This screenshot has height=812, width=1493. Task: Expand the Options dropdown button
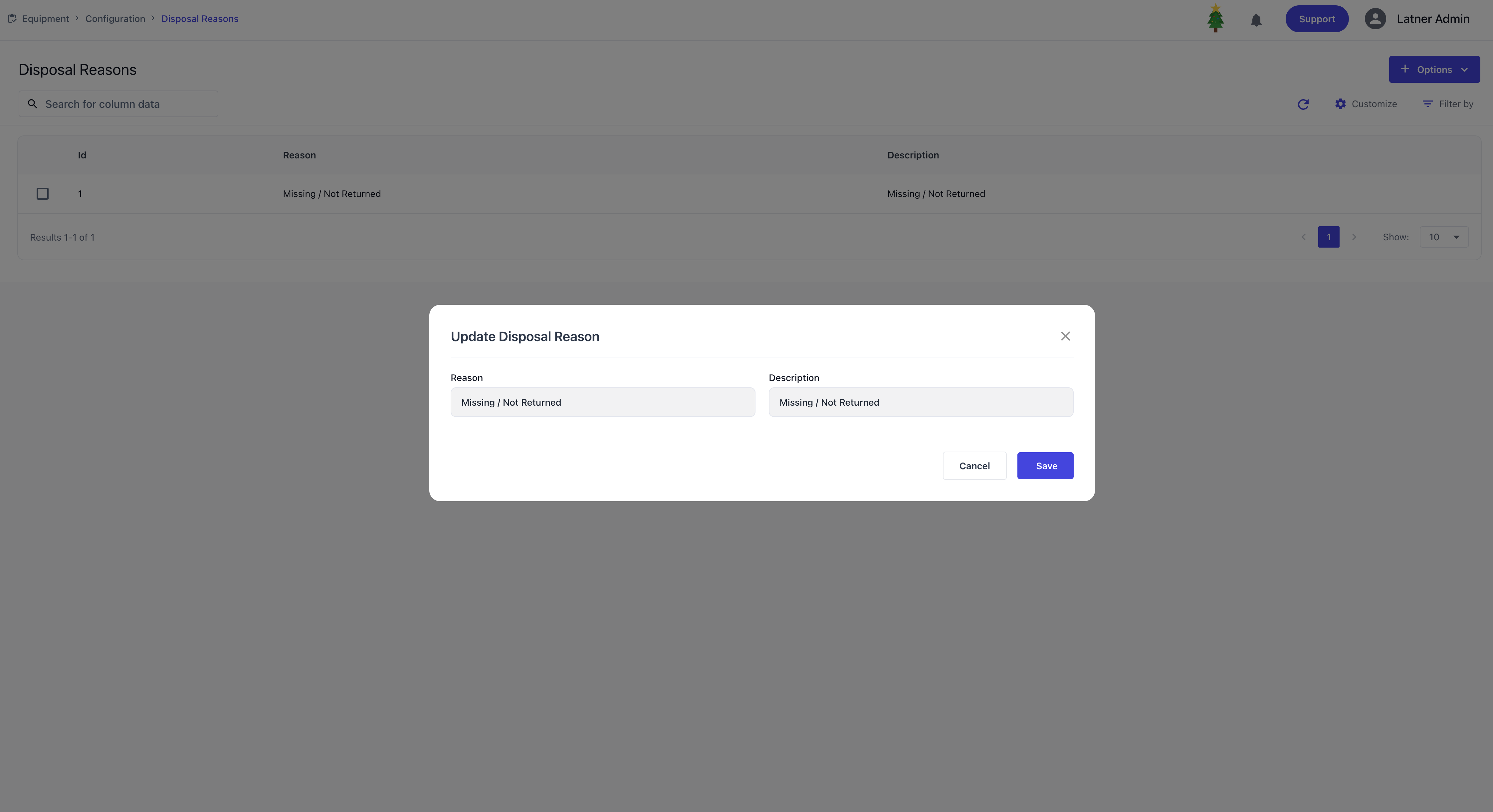[1434, 70]
